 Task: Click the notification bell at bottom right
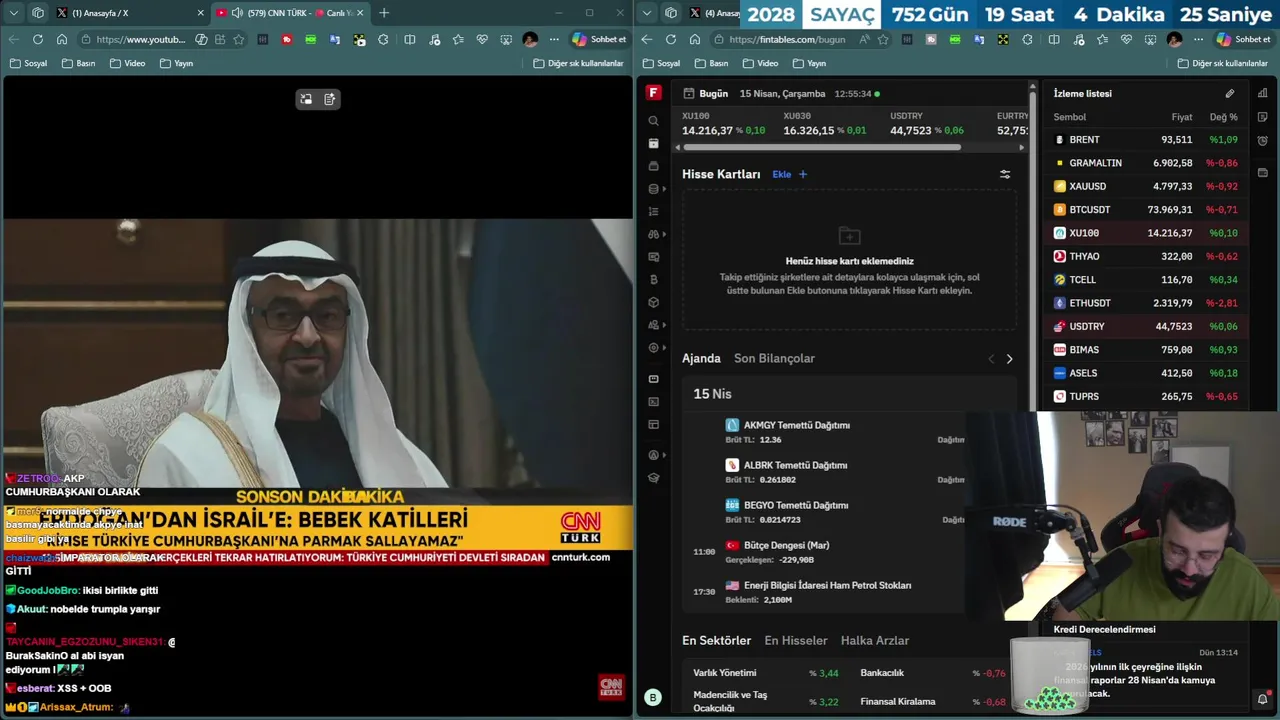point(1263,698)
